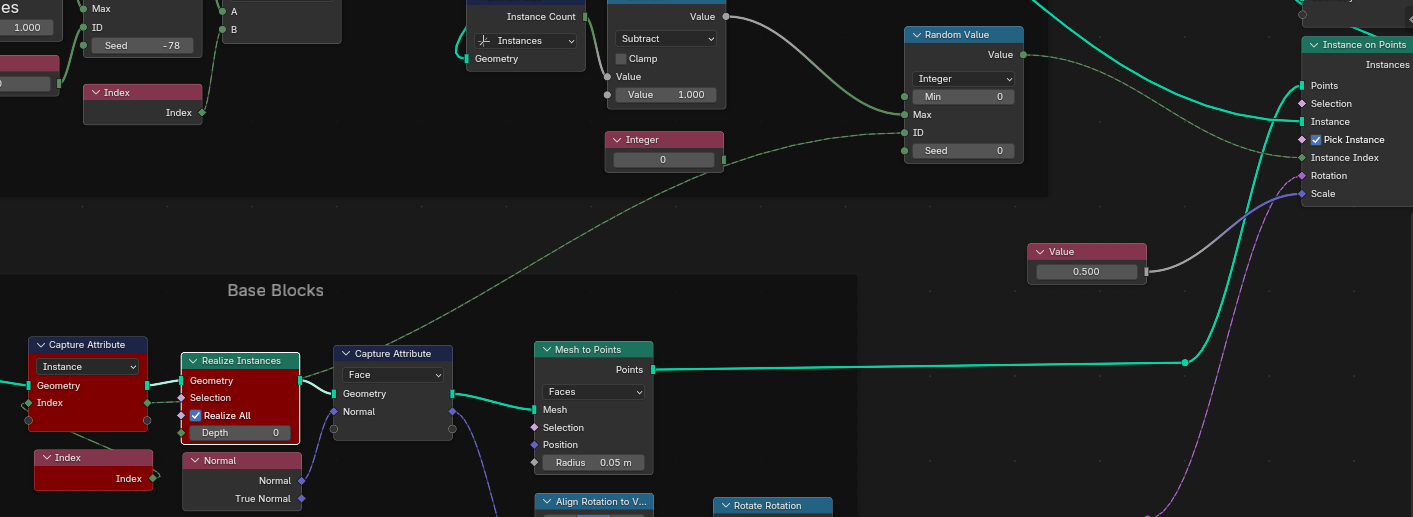Click the Value output socket of Random Value

coord(1023,55)
